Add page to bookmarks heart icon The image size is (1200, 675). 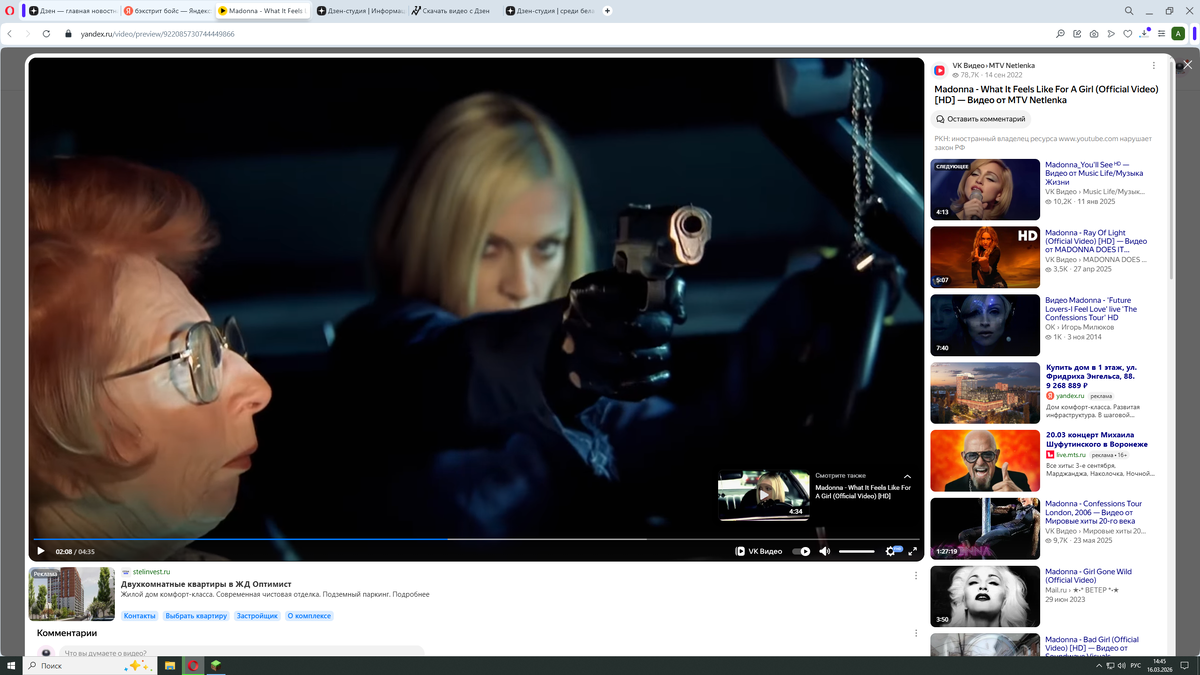pyautogui.click(x=1128, y=33)
